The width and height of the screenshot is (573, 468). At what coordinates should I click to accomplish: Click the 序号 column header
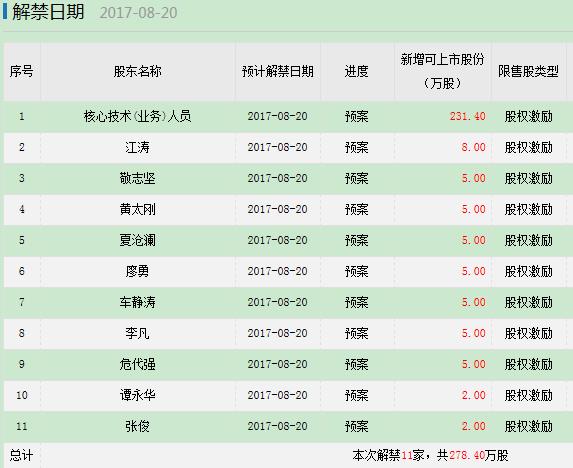(22, 71)
